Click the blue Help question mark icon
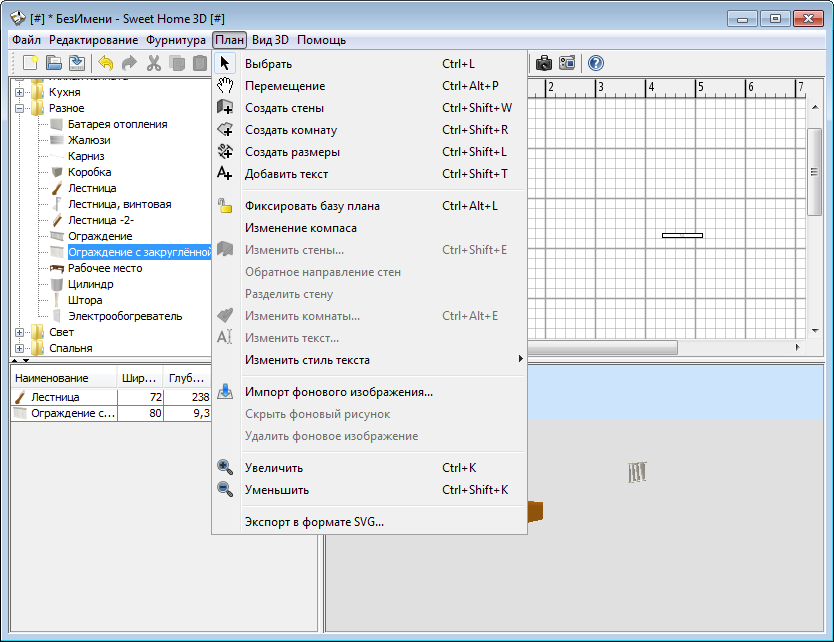This screenshot has width=834, height=642. (596, 63)
